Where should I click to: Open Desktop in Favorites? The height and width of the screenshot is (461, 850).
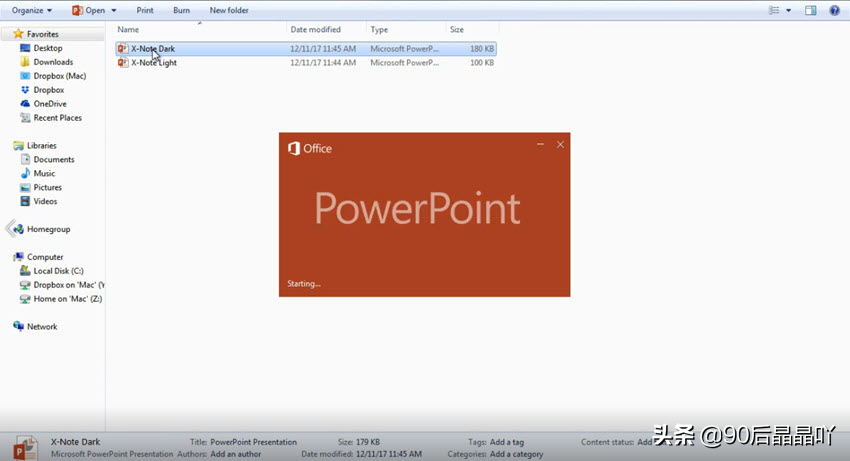point(48,48)
